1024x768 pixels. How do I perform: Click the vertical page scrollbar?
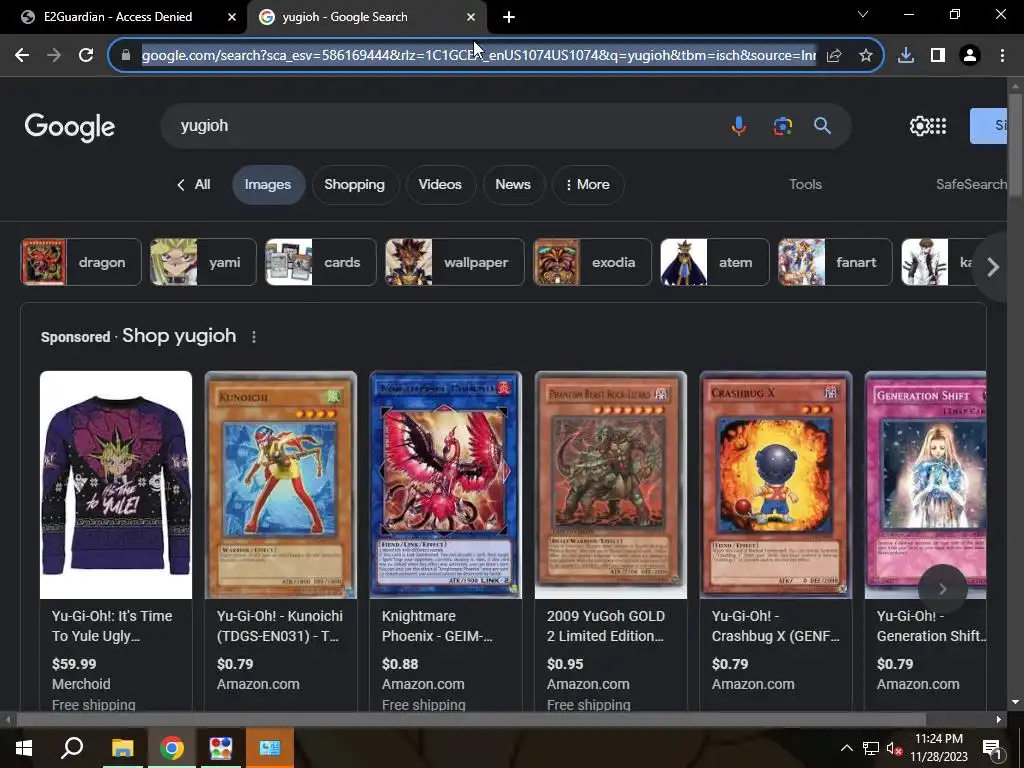click(x=1015, y=144)
